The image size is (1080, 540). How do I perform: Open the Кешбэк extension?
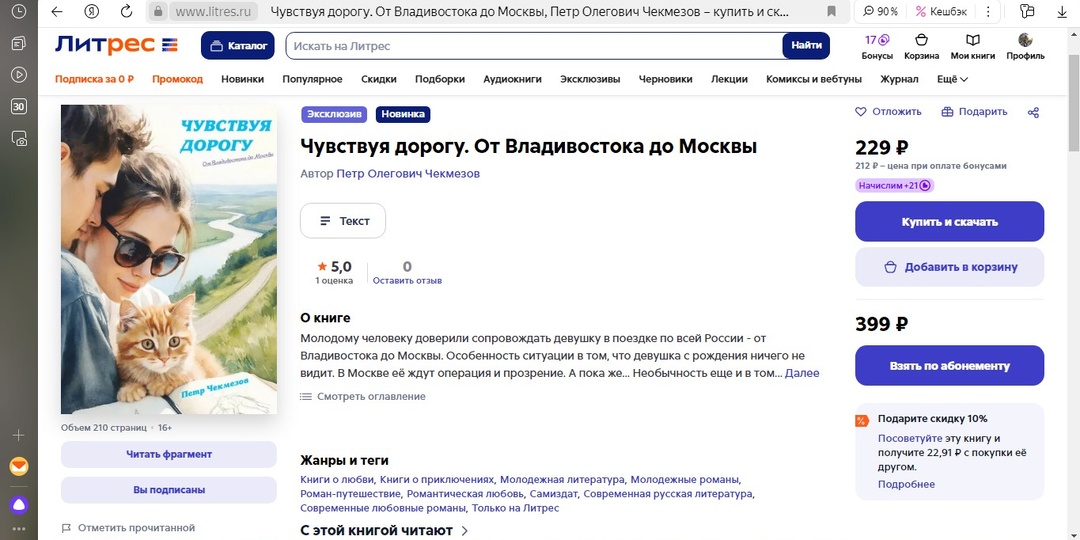click(939, 12)
